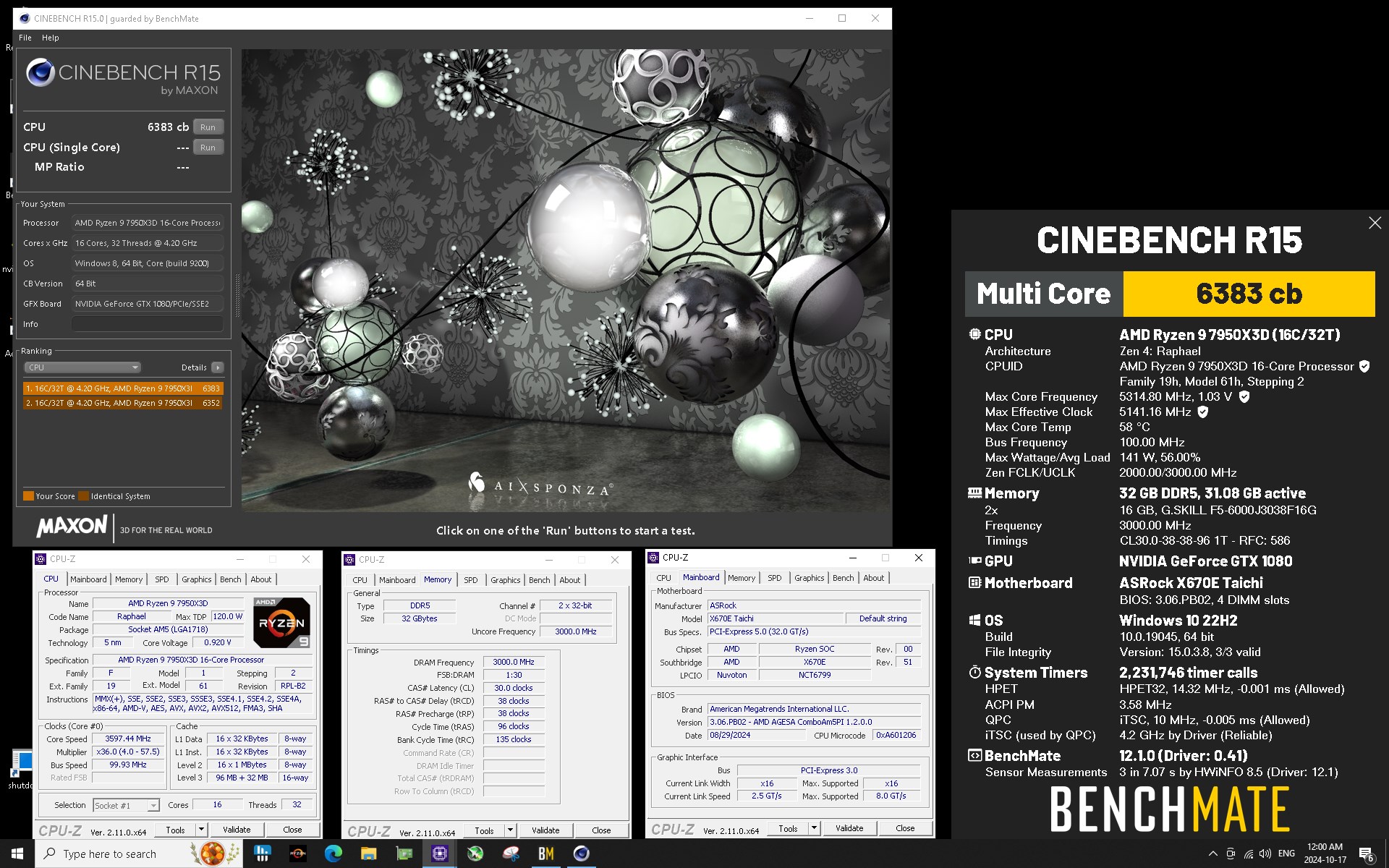Click the GFX Board NVIDIA GeForce field
The image size is (1389, 868).
tap(147, 304)
